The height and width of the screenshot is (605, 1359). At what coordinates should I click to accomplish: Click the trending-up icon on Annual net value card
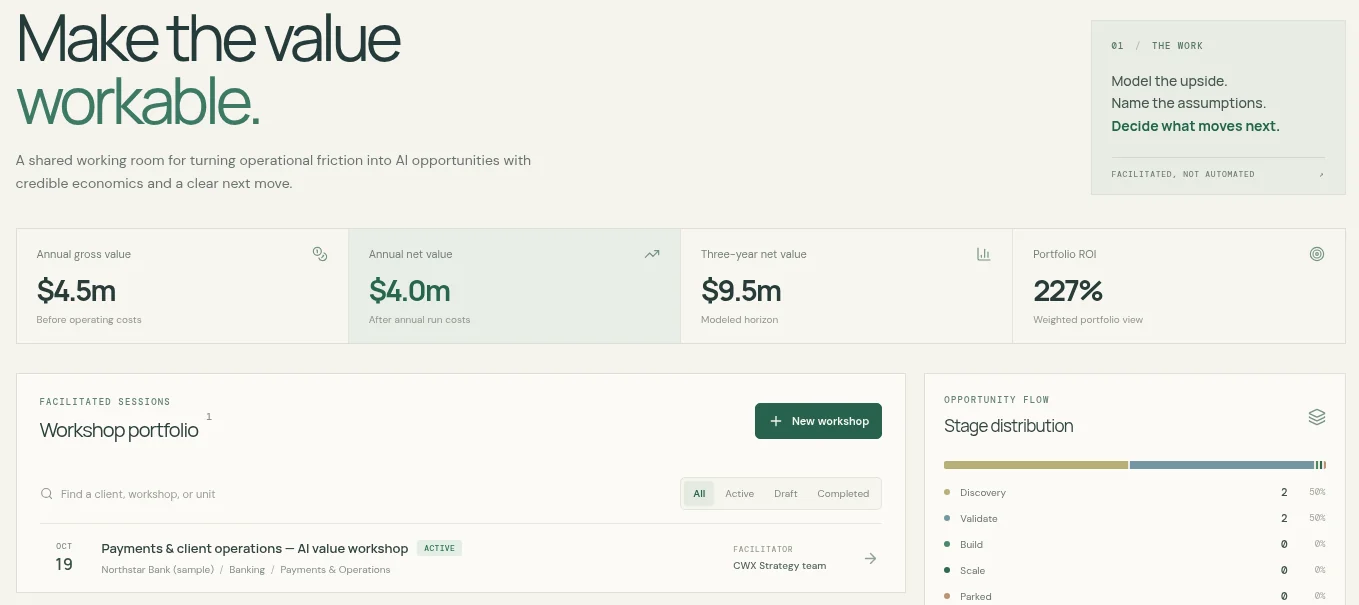[x=652, y=254]
